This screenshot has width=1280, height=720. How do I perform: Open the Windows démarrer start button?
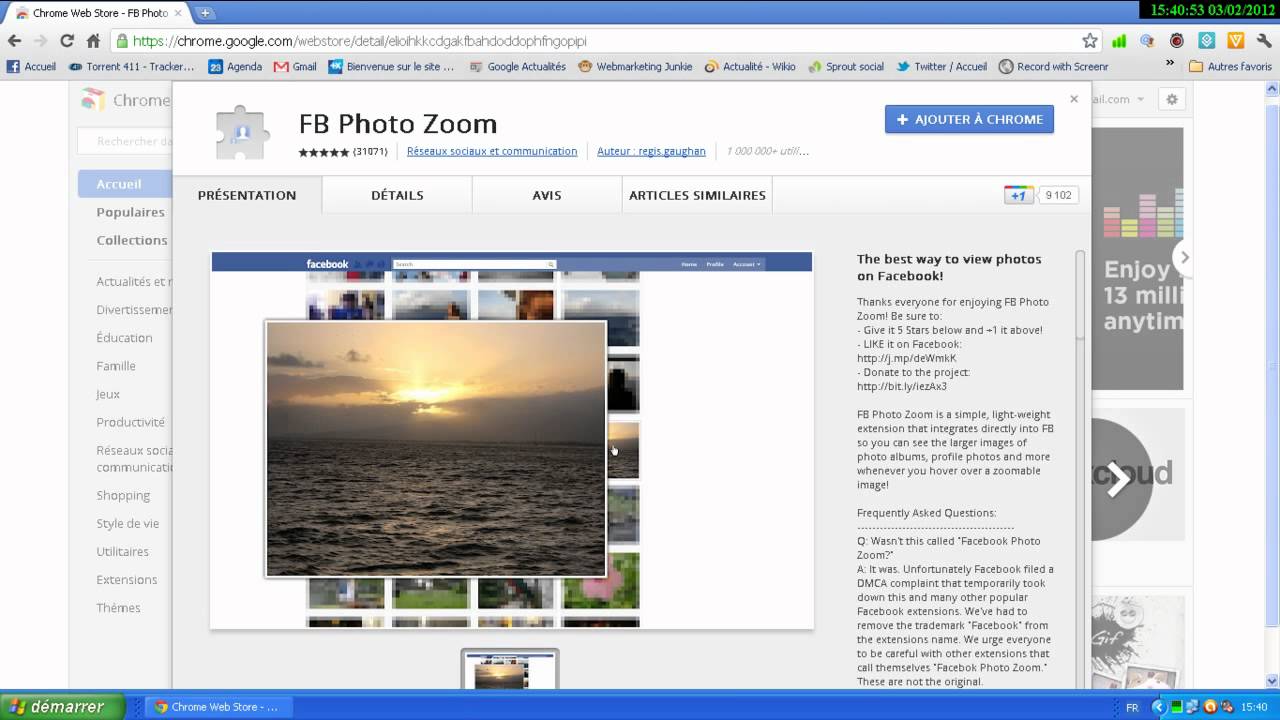click(63, 706)
